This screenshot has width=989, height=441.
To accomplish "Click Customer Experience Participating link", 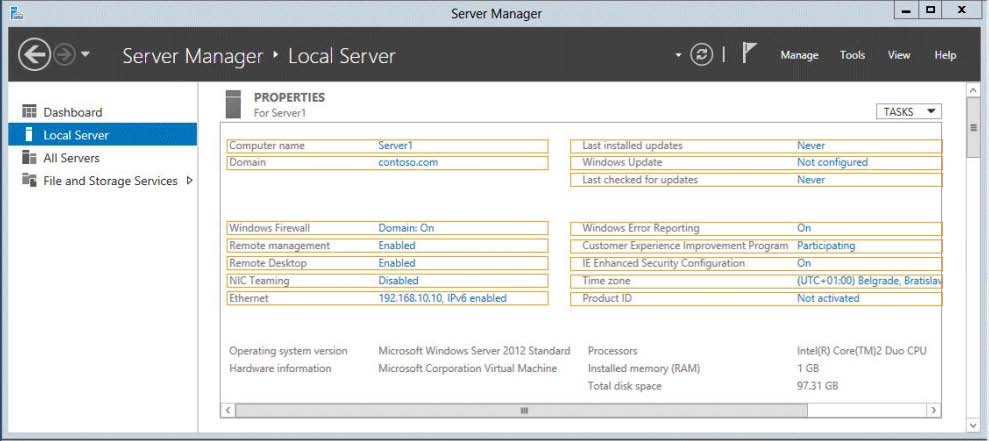I will [826, 245].
